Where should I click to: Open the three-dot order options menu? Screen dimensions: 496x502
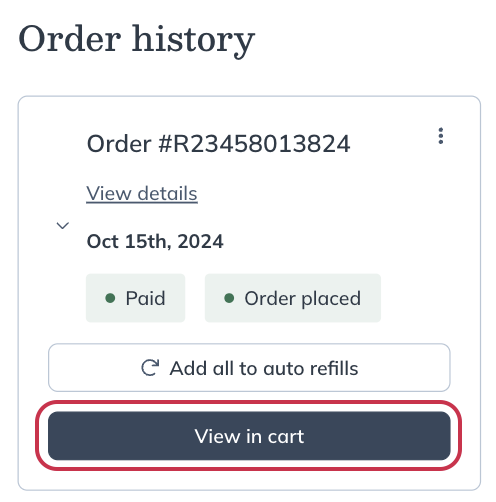(x=441, y=136)
